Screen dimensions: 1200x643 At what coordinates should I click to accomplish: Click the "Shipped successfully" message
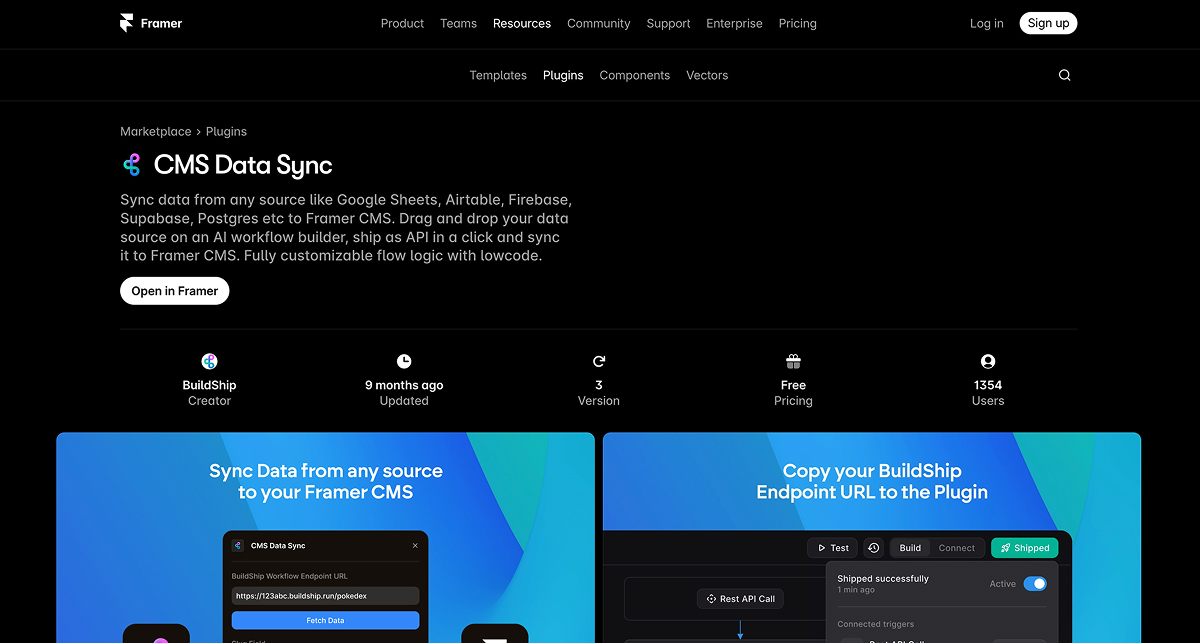coord(883,578)
